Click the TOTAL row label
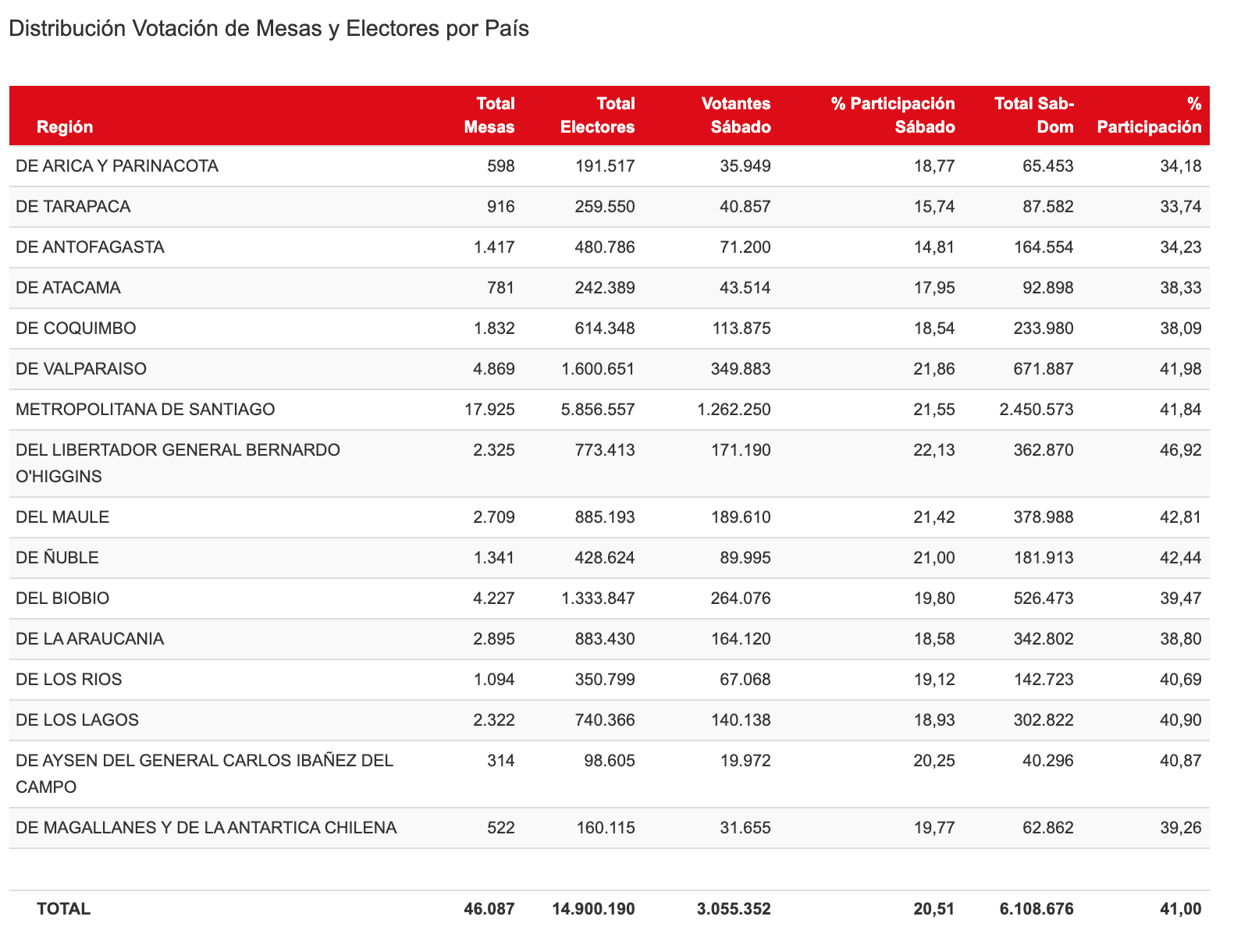 64,909
